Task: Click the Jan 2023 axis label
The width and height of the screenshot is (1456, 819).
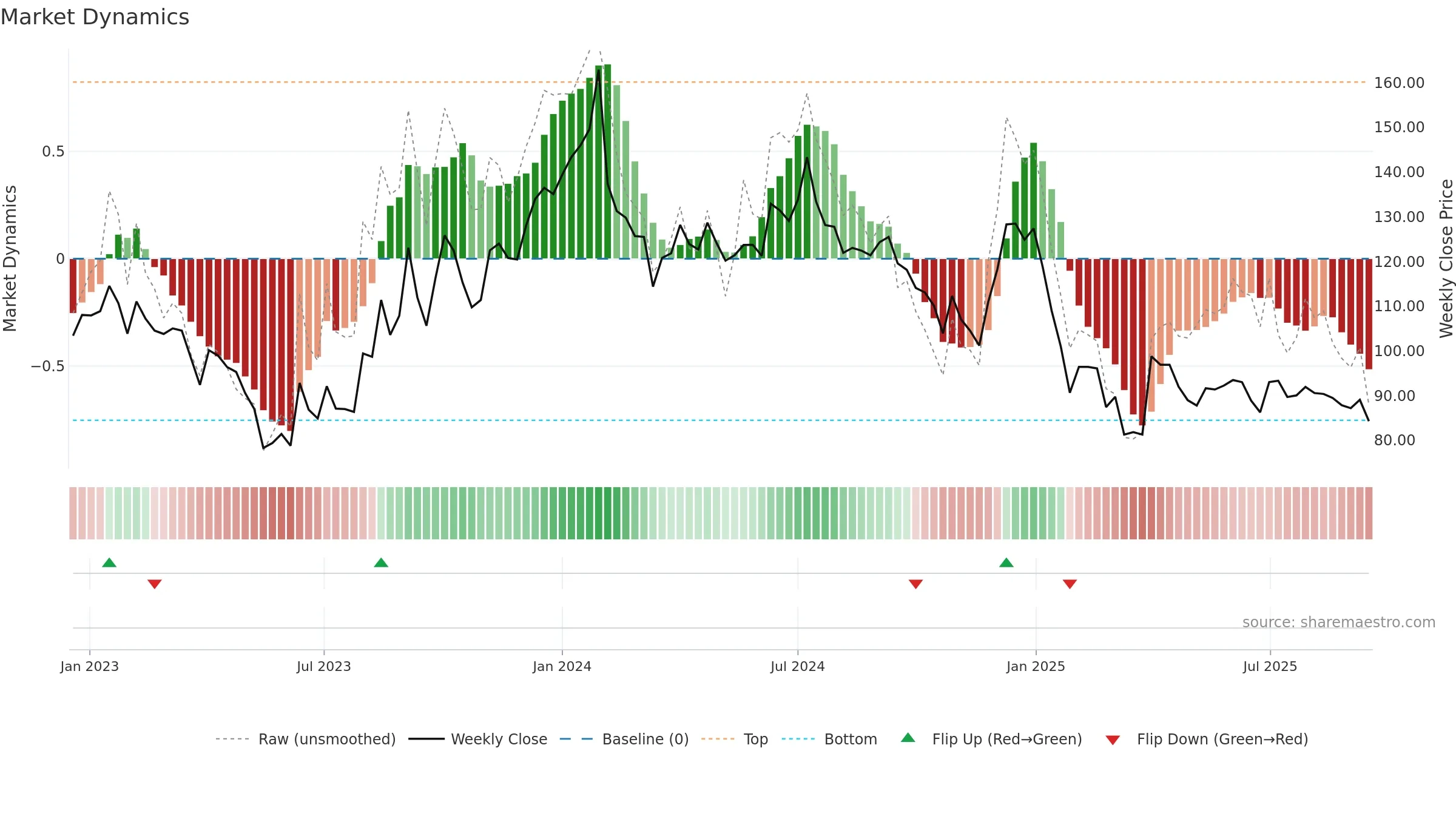Action: coord(90,666)
